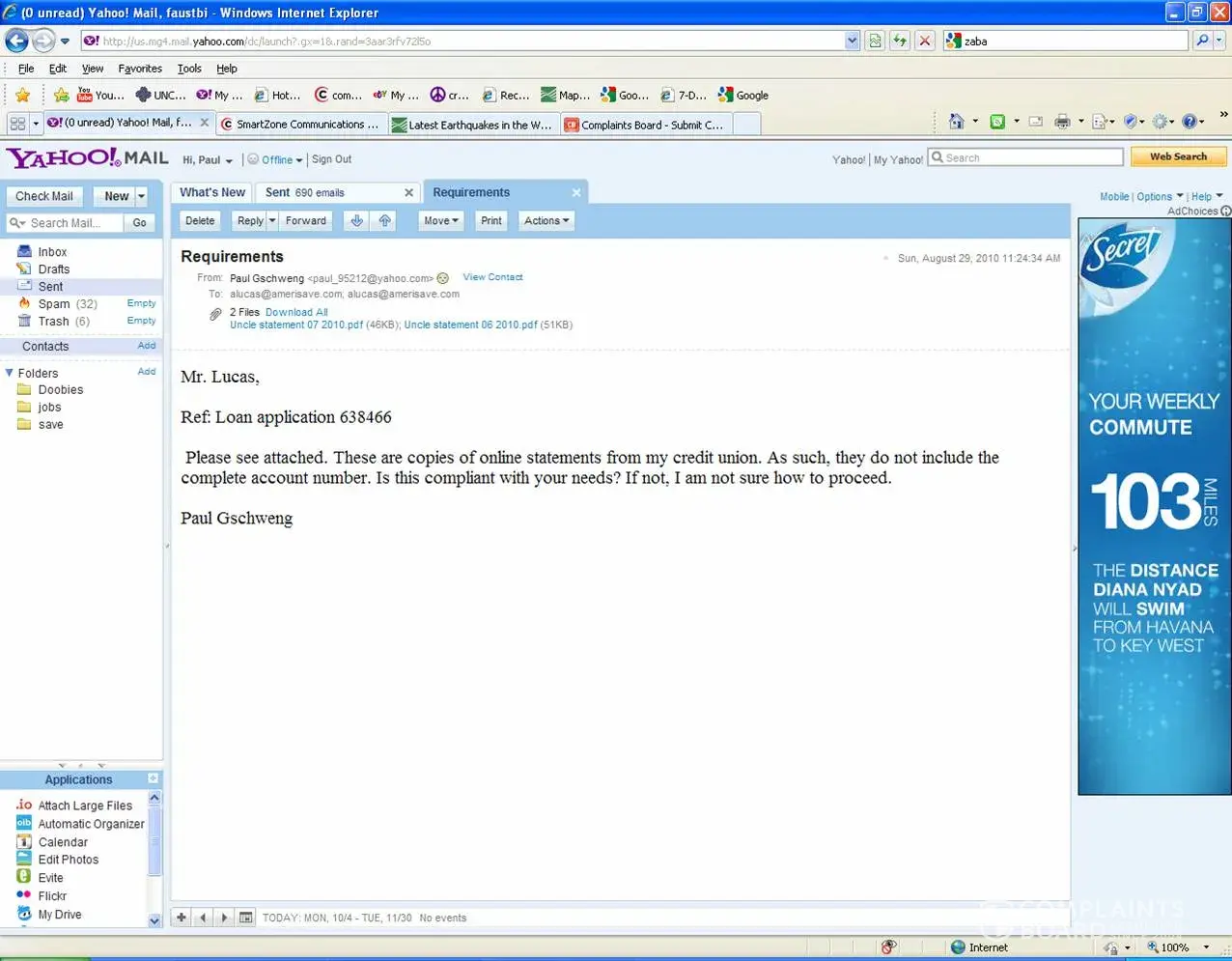Open the Actions dropdown menu
This screenshot has height=961, width=1232.
pos(546,221)
